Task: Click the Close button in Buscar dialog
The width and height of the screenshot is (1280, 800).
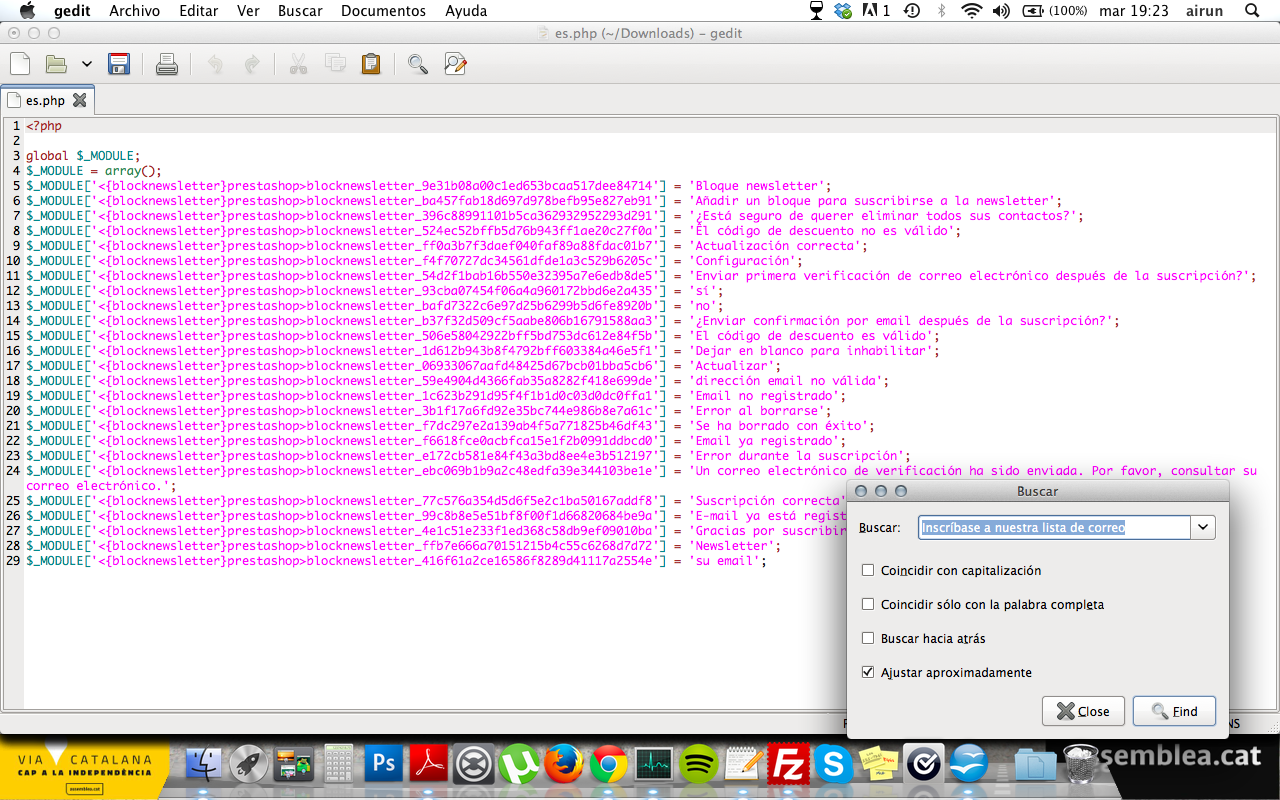Action: (x=1083, y=711)
